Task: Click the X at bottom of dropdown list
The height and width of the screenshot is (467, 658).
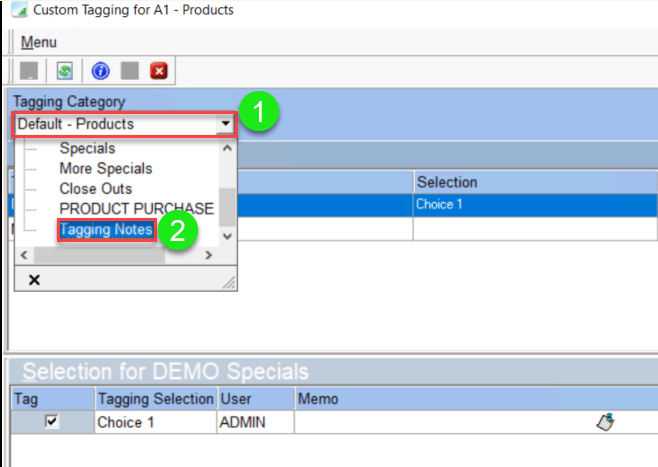Action: point(34,280)
